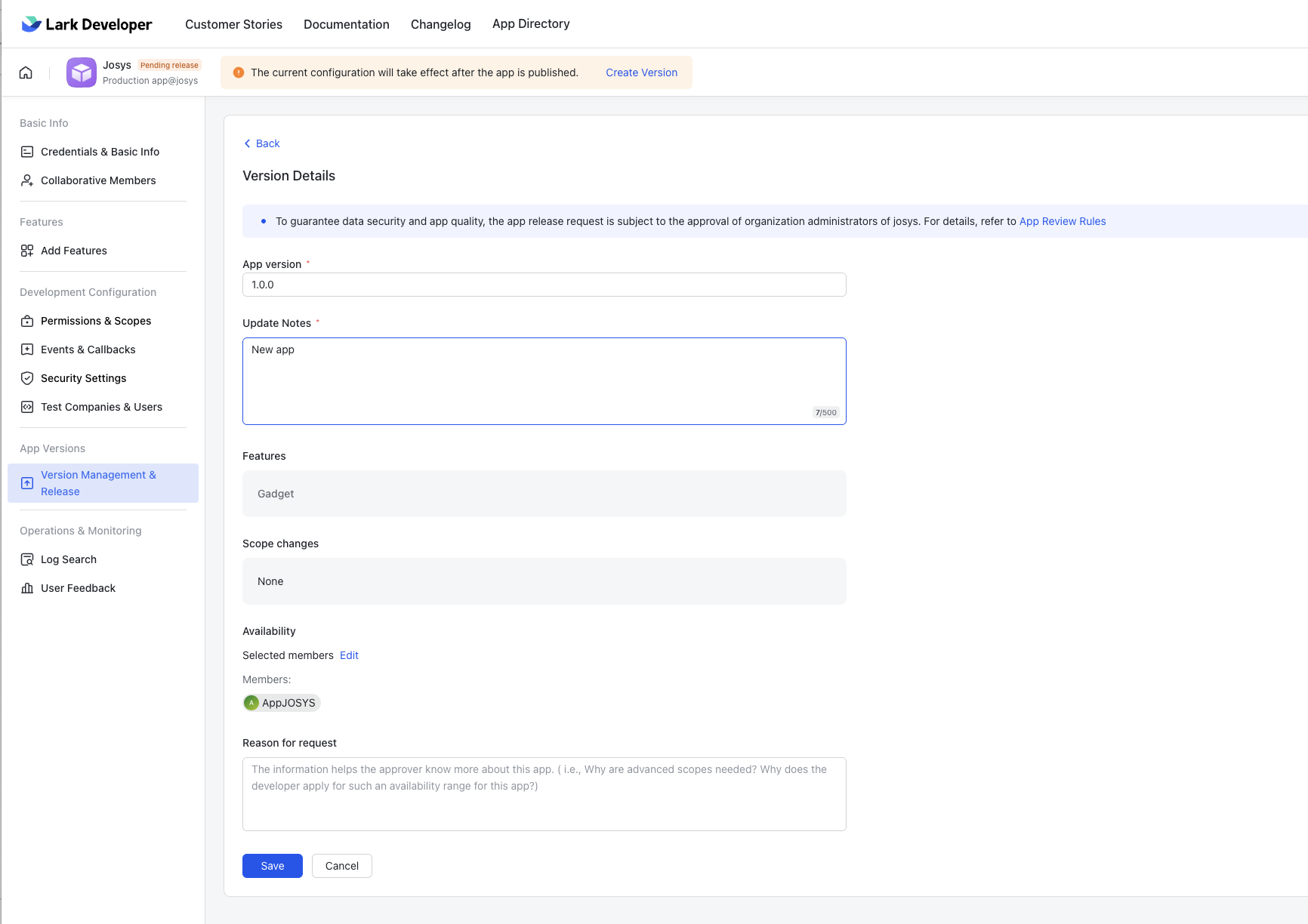1308x924 pixels.
Task: Navigate to Events & Callbacks
Action: point(88,350)
